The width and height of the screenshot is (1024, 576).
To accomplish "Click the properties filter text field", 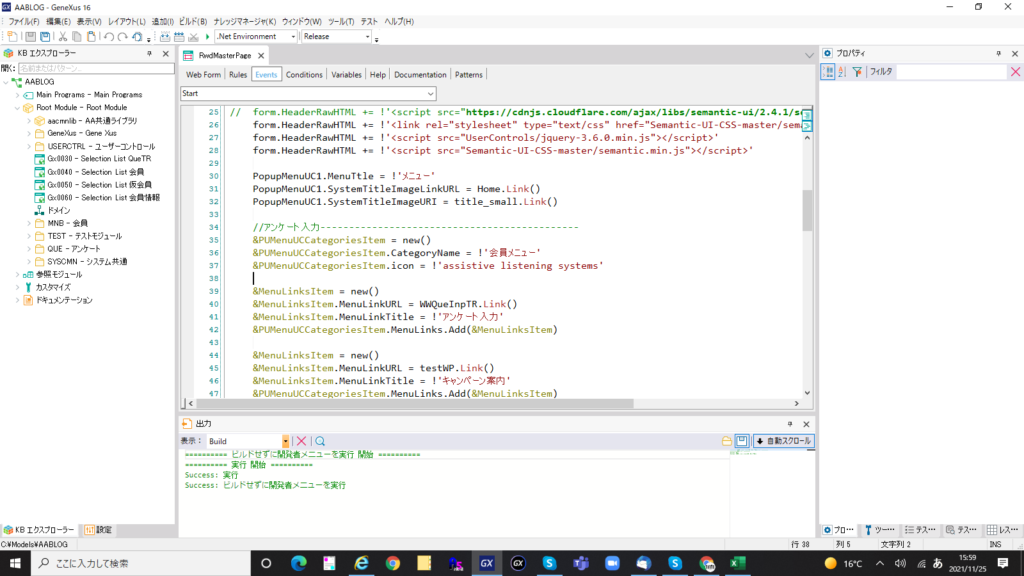I will (951, 72).
